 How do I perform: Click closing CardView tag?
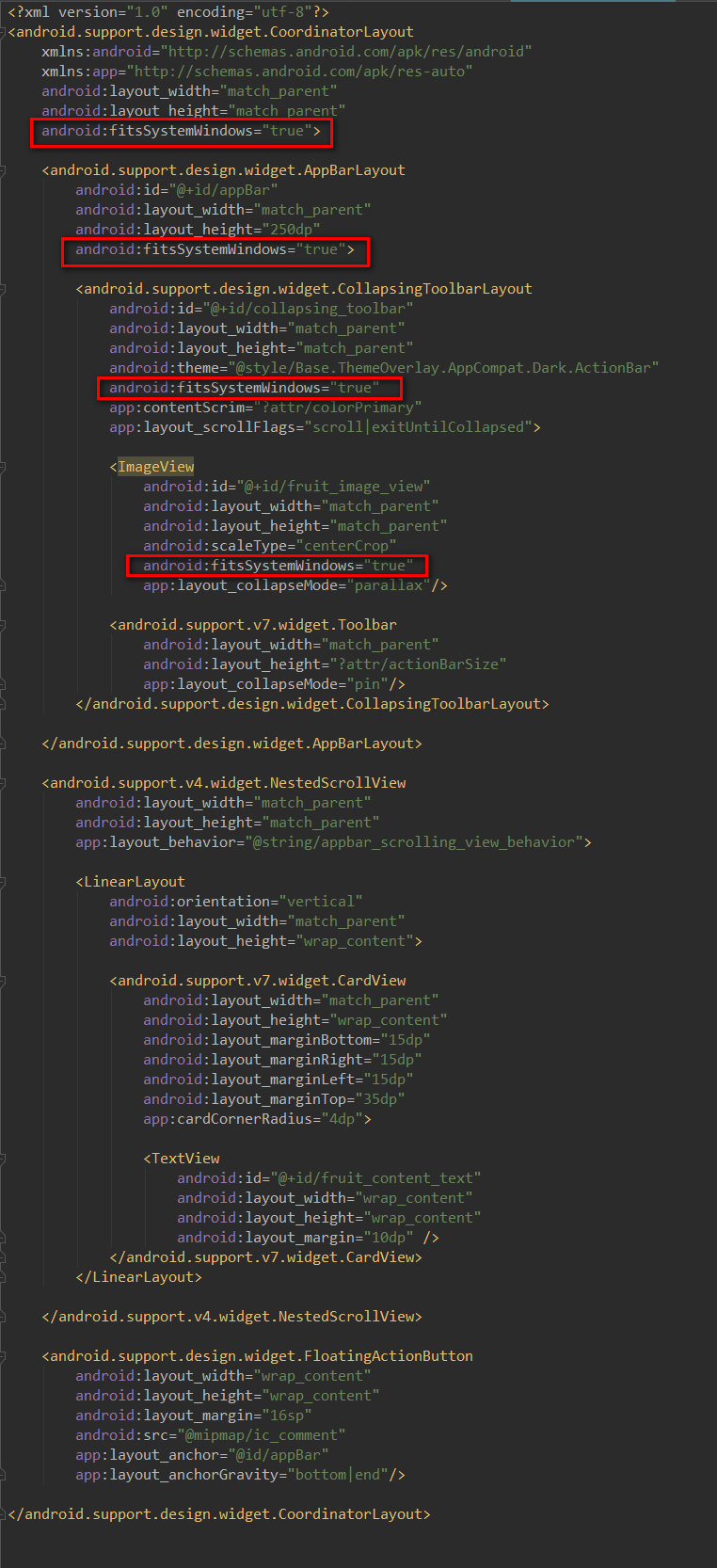click(x=265, y=1257)
